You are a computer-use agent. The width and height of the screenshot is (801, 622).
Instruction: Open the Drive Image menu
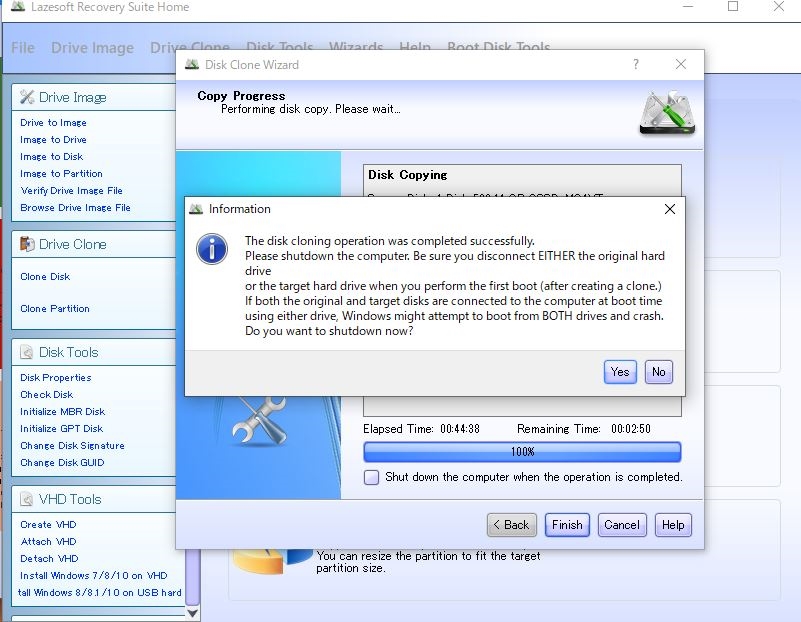pos(92,48)
